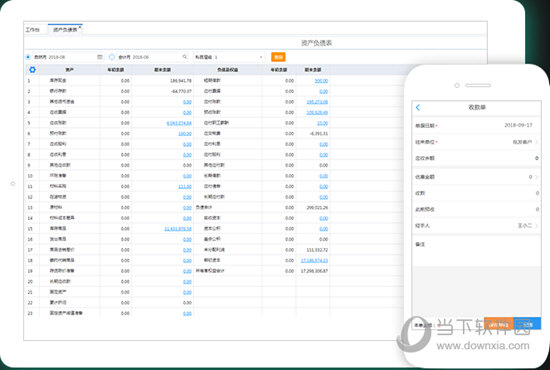Select row number 22 in the table

(30, 303)
